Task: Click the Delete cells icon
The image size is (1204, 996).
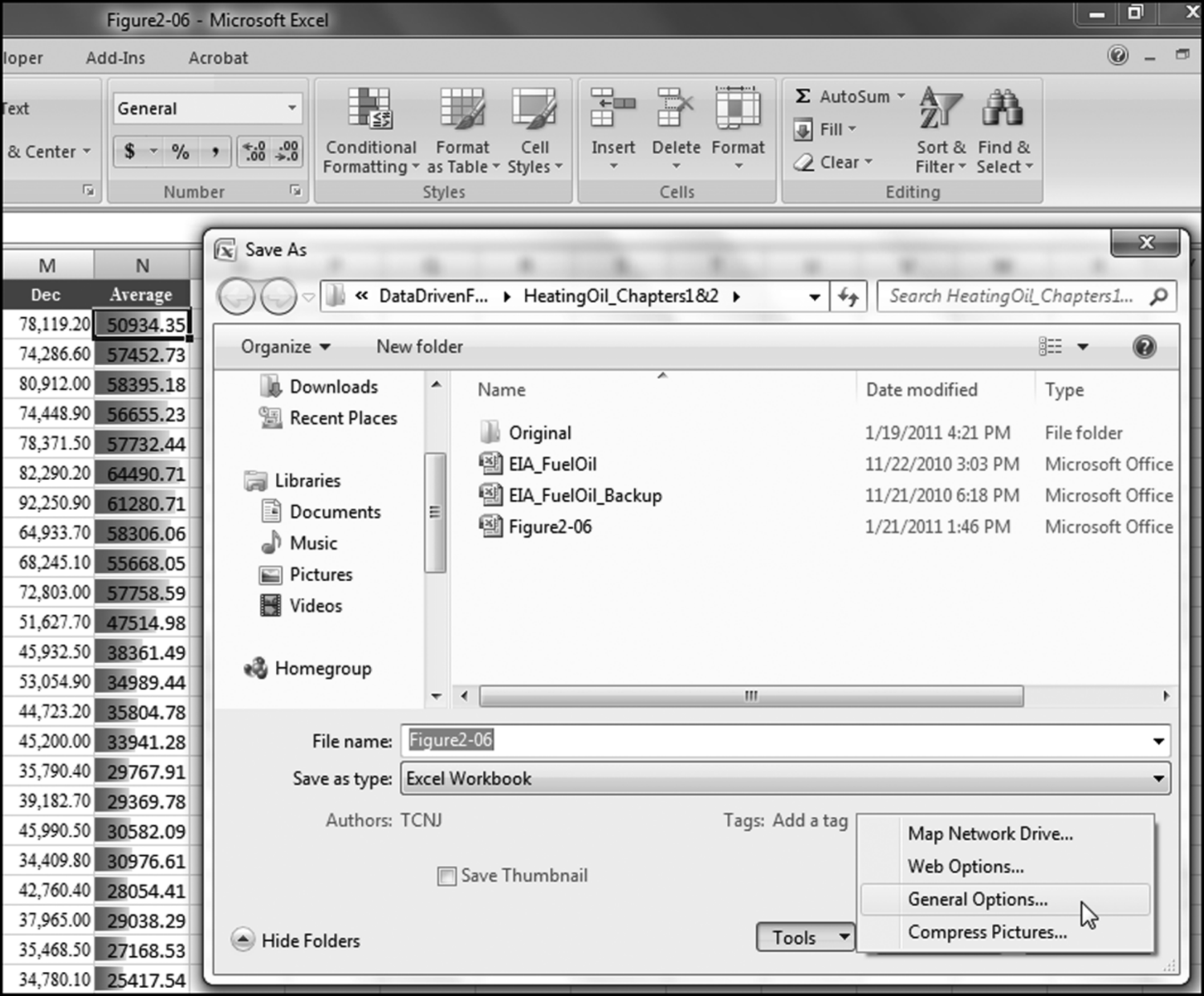Action: 676,108
